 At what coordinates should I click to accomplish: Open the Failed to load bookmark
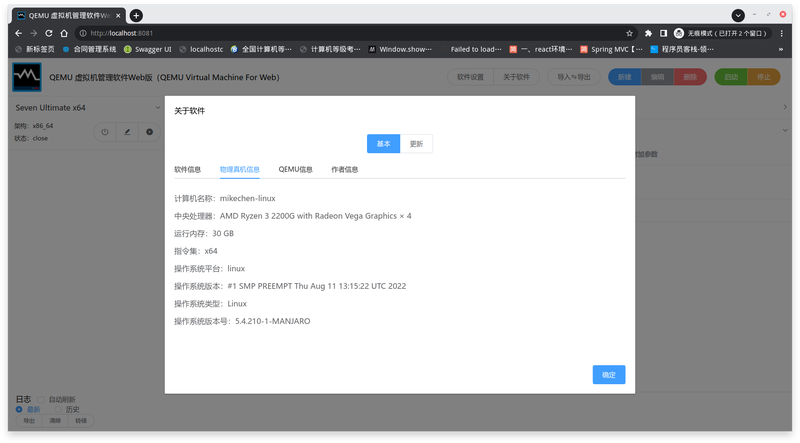click(x=472, y=49)
